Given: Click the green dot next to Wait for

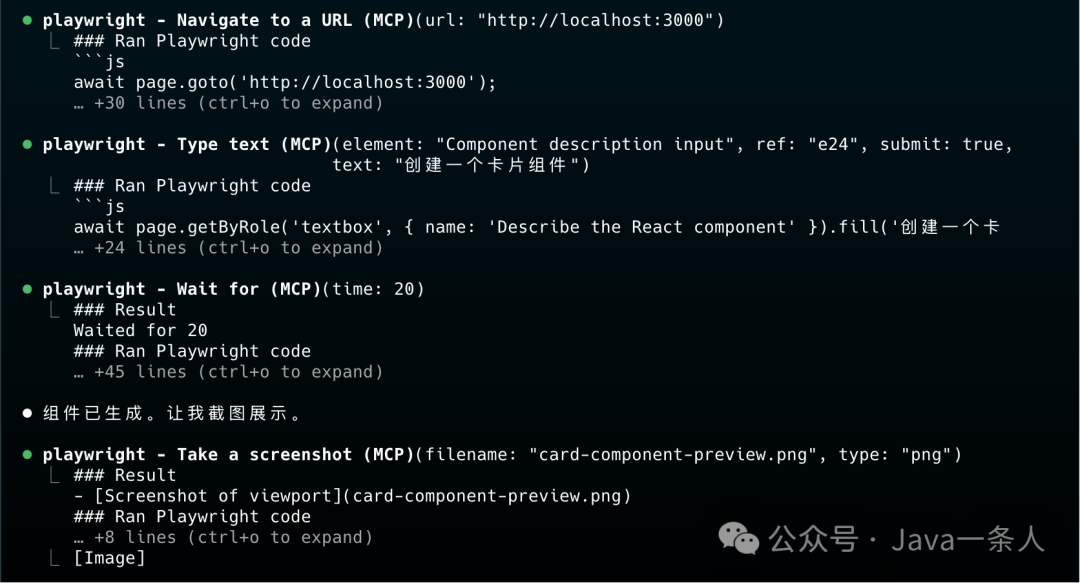Looking at the screenshot, I should [27, 289].
